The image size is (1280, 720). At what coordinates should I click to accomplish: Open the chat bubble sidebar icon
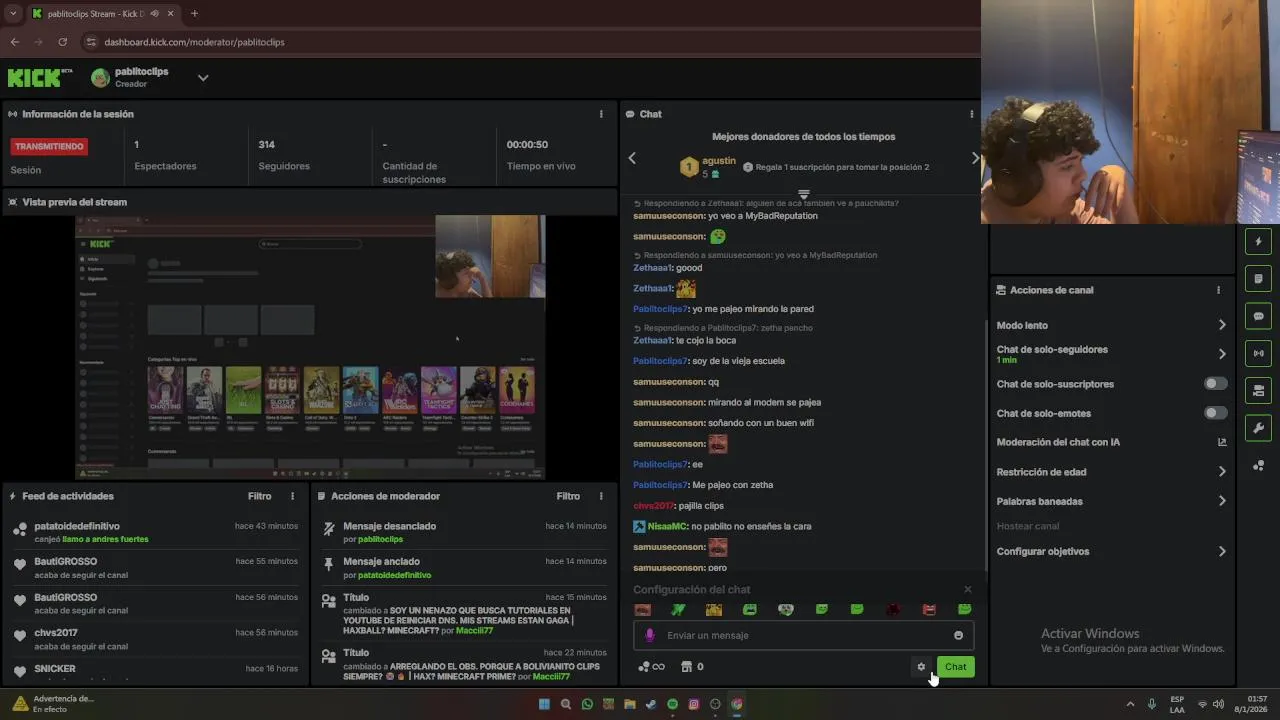(x=1258, y=316)
